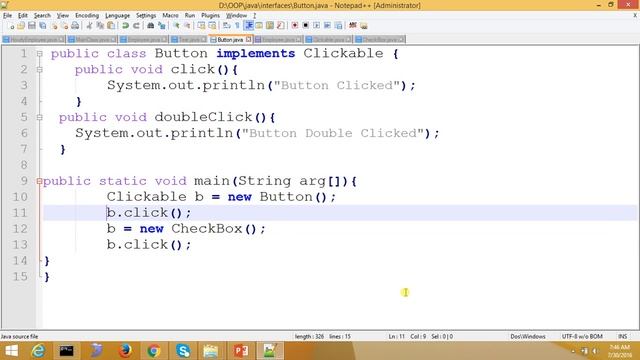Screen dimensions: 640x360
Task: Toggle Show All Characters pilcrow icon
Action: coord(237,25)
